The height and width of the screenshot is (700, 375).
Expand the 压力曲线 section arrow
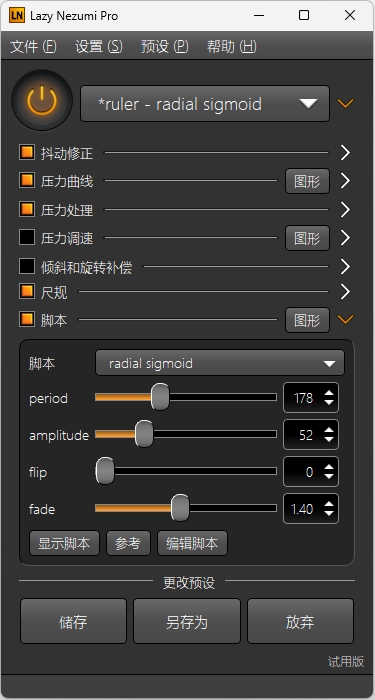tap(346, 181)
